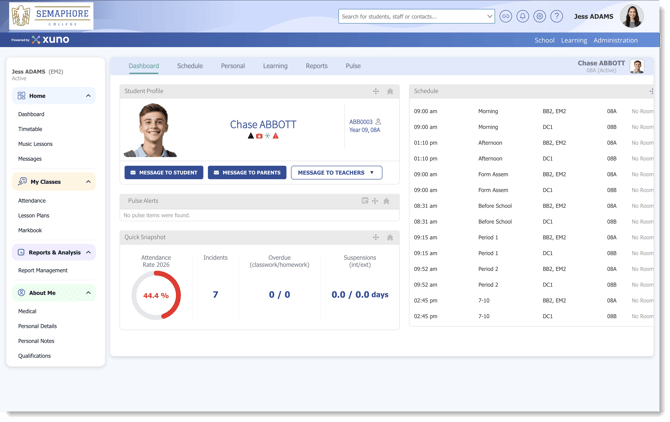670x422 pixels.
Task: Open the settings gear icon in header
Action: (540, 16)
